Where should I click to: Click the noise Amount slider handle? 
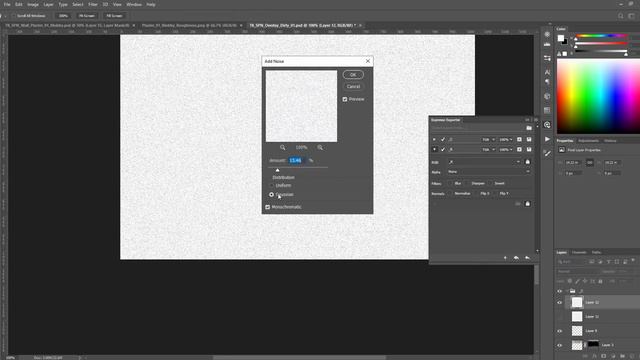tap(278, 170)
